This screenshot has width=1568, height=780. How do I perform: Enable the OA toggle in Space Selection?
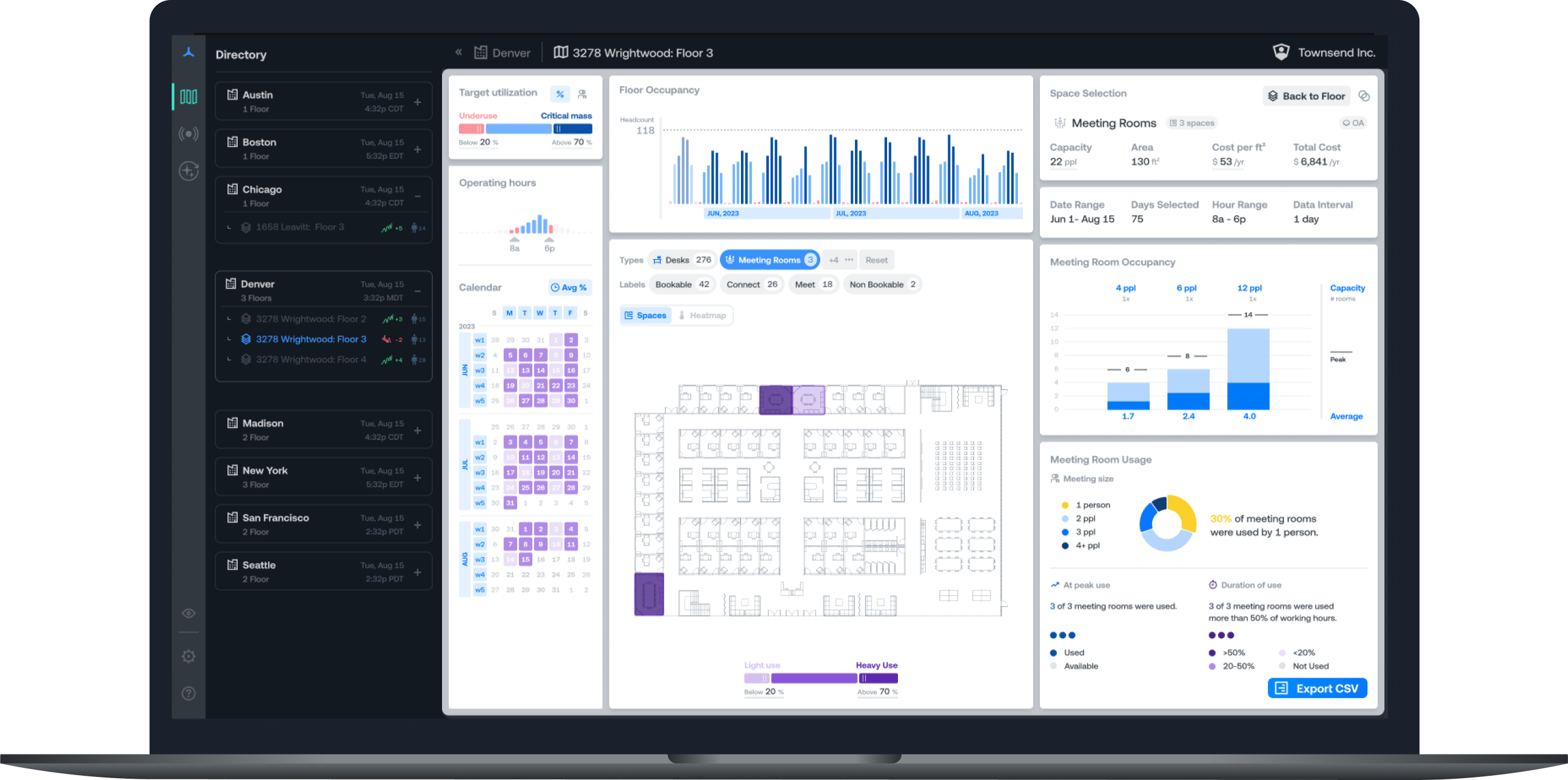click(1354, 122)
